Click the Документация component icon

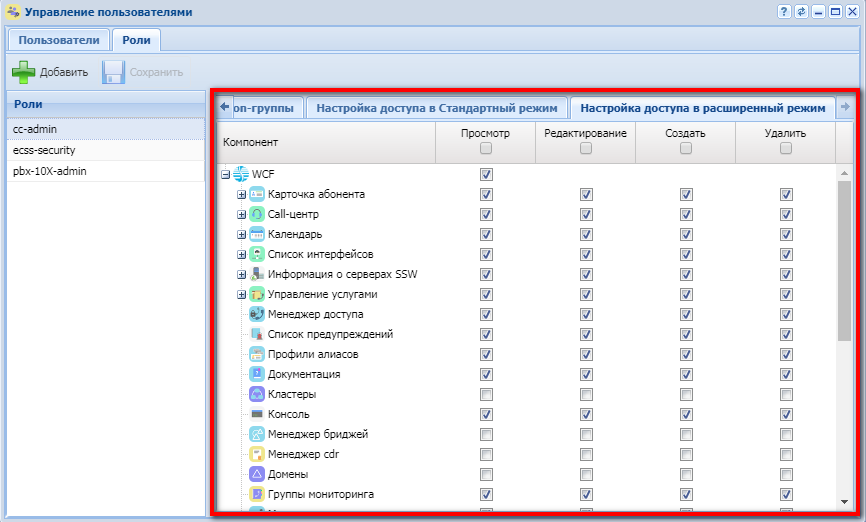tap(257, 374)
